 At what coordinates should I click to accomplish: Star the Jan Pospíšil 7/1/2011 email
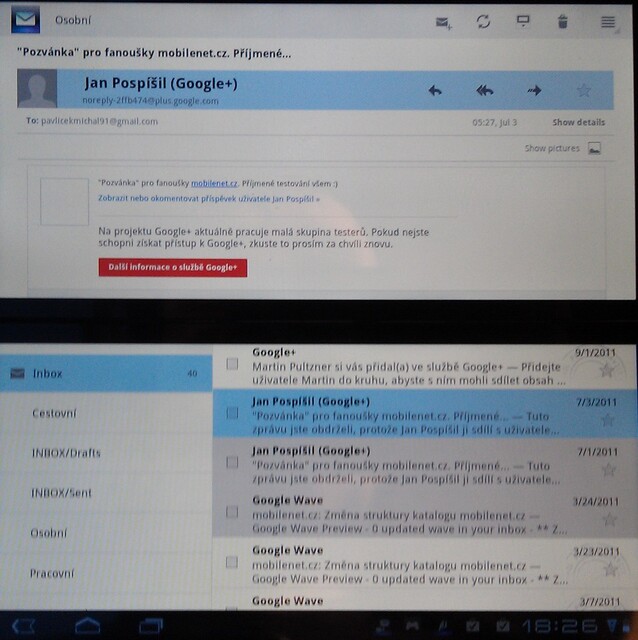(x=609, y=470)
